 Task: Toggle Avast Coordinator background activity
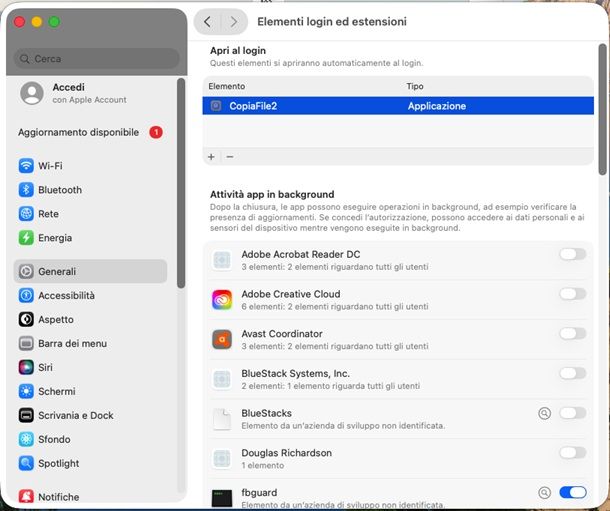[x=573, y=334]
